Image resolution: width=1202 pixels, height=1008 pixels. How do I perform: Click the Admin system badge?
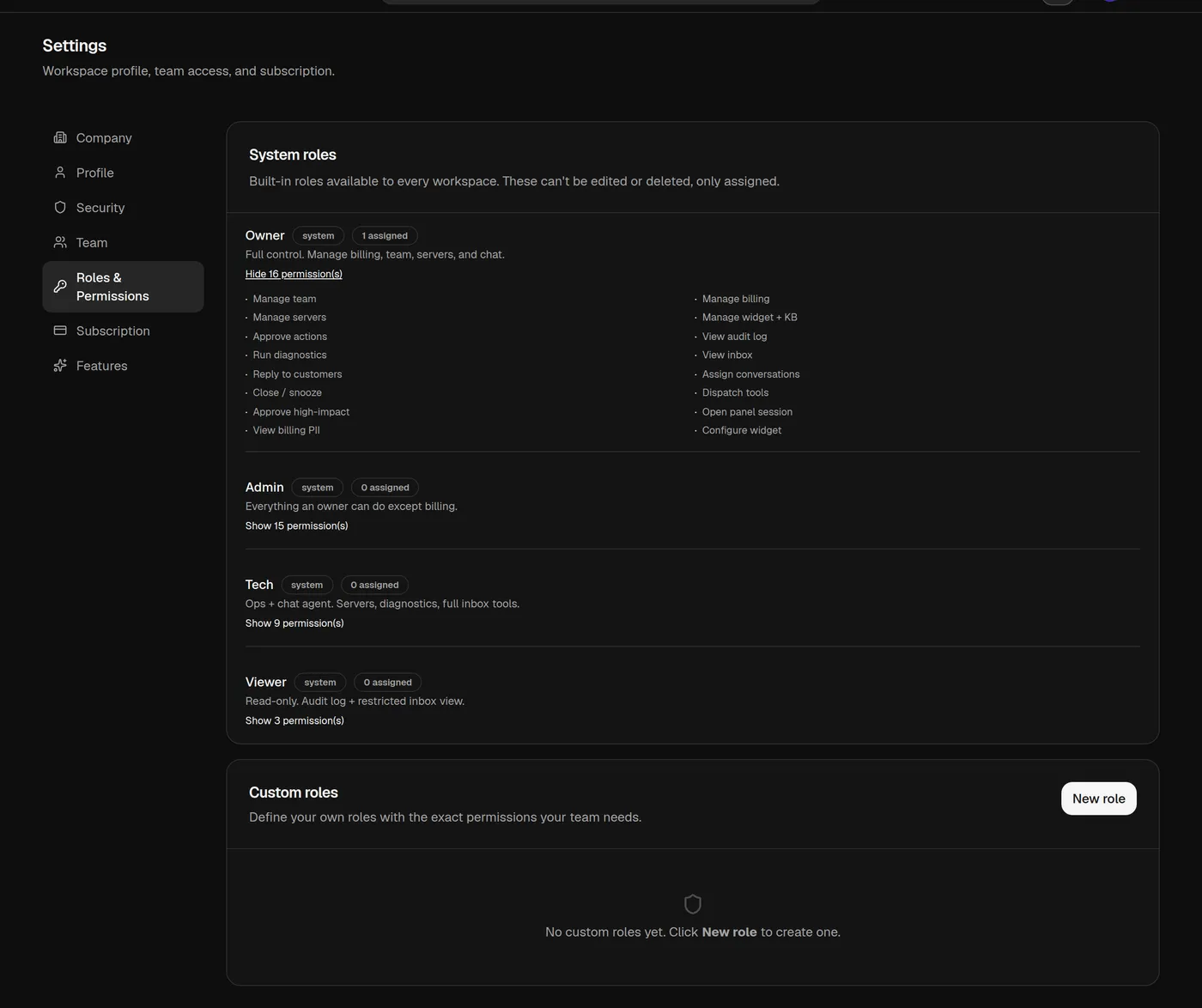coord(318,488)
